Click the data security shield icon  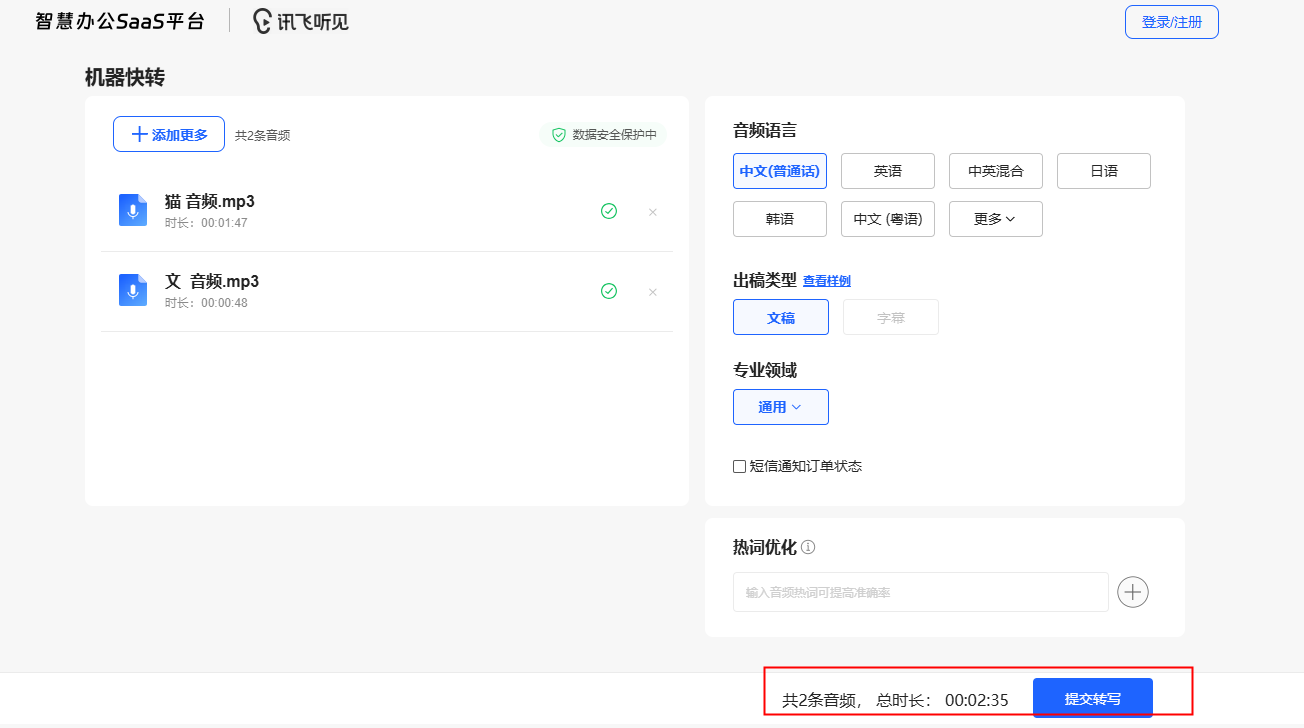(x=559, y=135)
